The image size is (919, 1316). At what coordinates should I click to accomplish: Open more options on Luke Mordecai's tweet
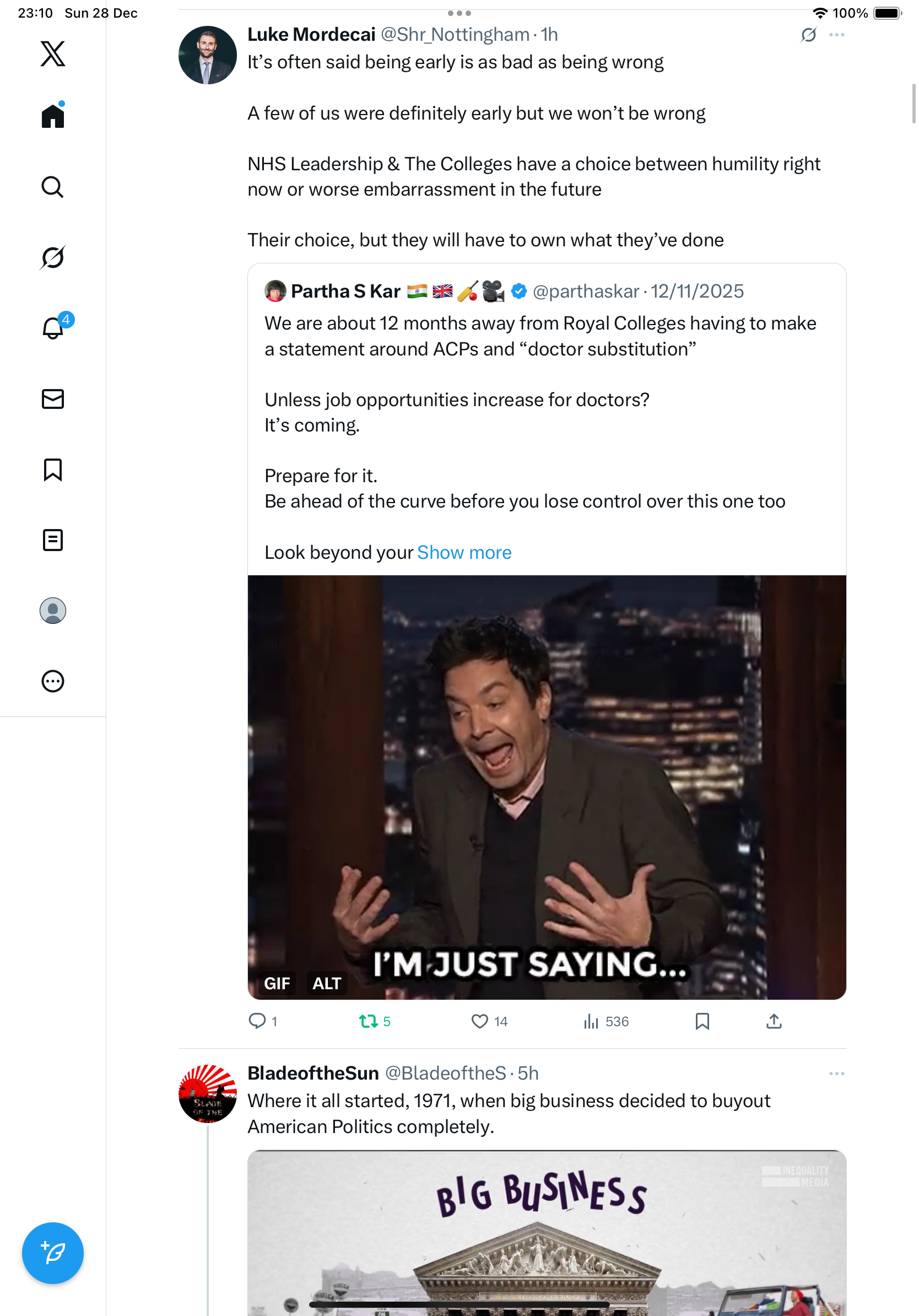click(x=836, y=35)
